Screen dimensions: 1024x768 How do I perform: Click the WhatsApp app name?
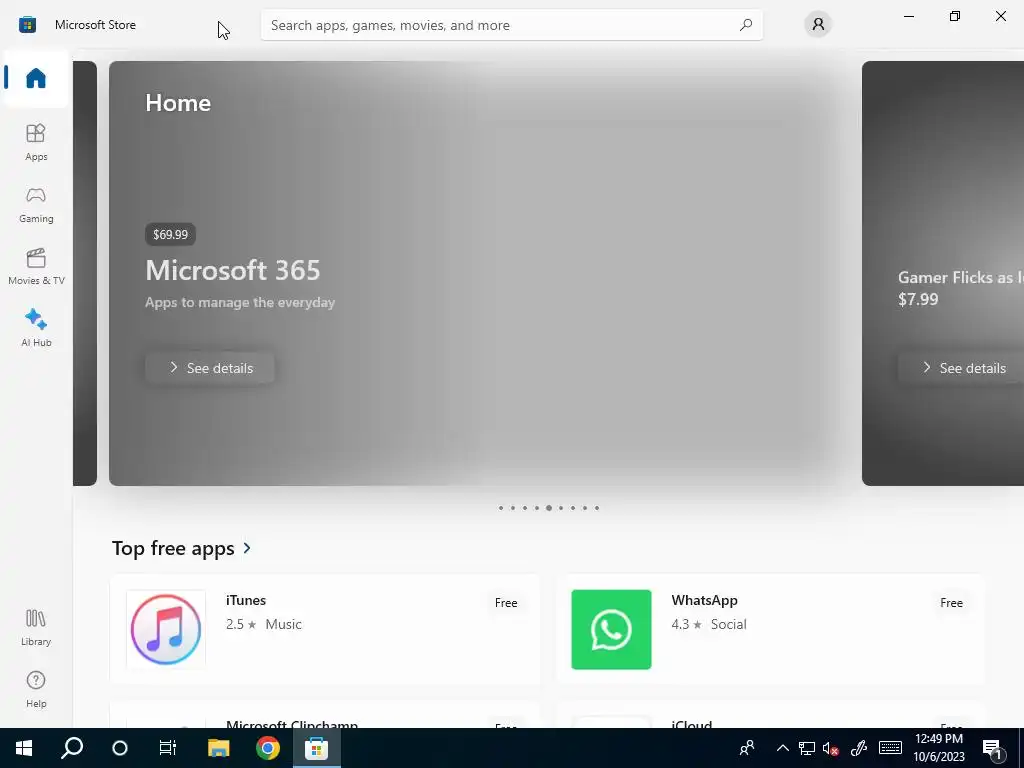point(704,600)
